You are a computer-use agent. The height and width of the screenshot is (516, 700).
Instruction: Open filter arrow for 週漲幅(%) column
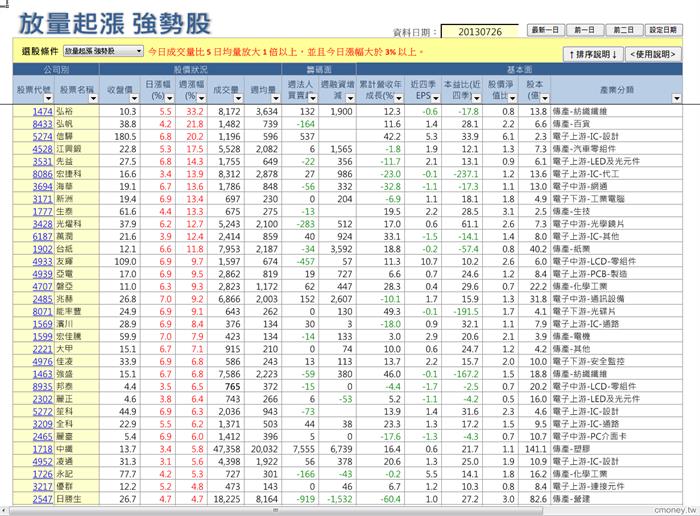coord(202,98)
